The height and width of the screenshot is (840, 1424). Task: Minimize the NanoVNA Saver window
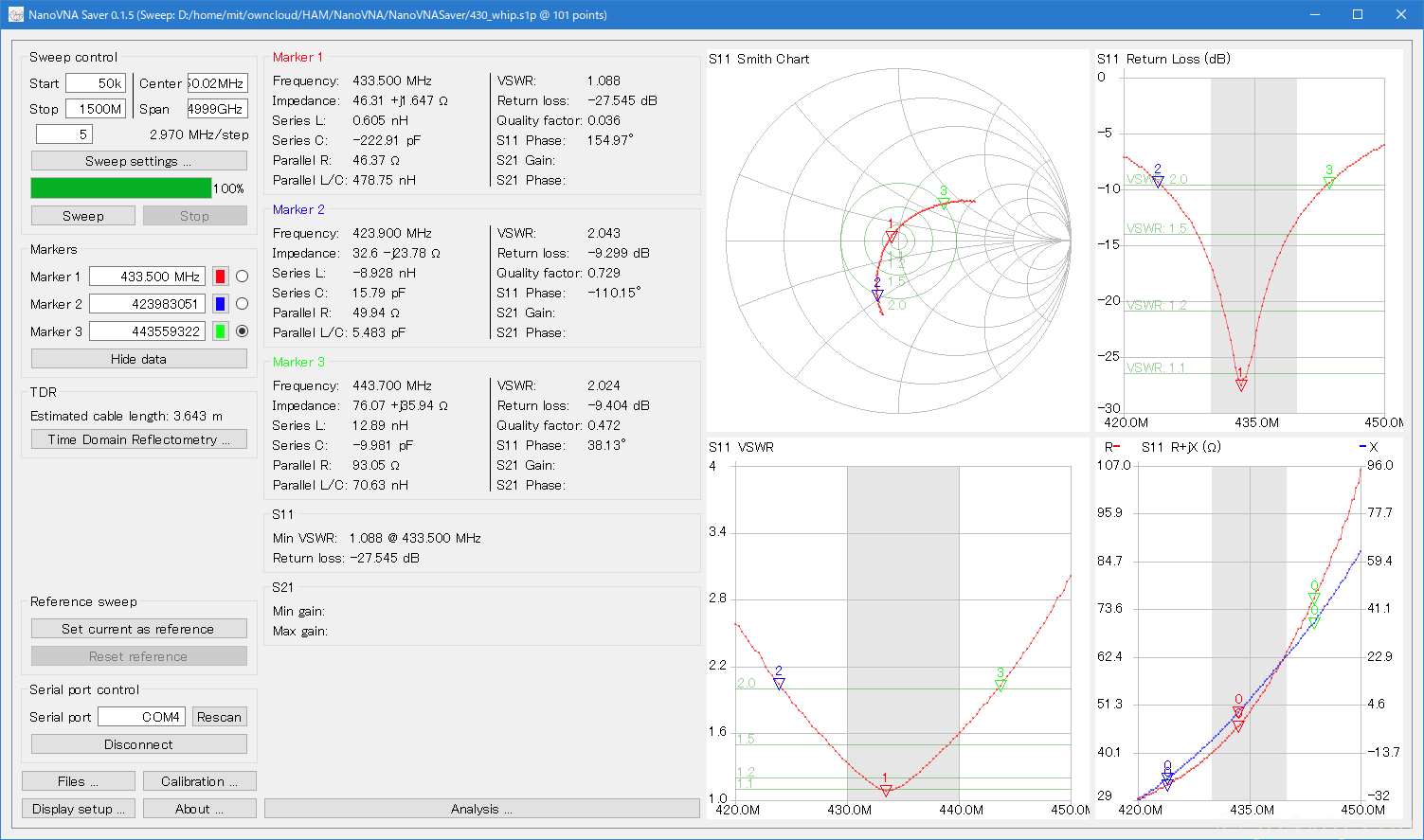(1315, 14)
